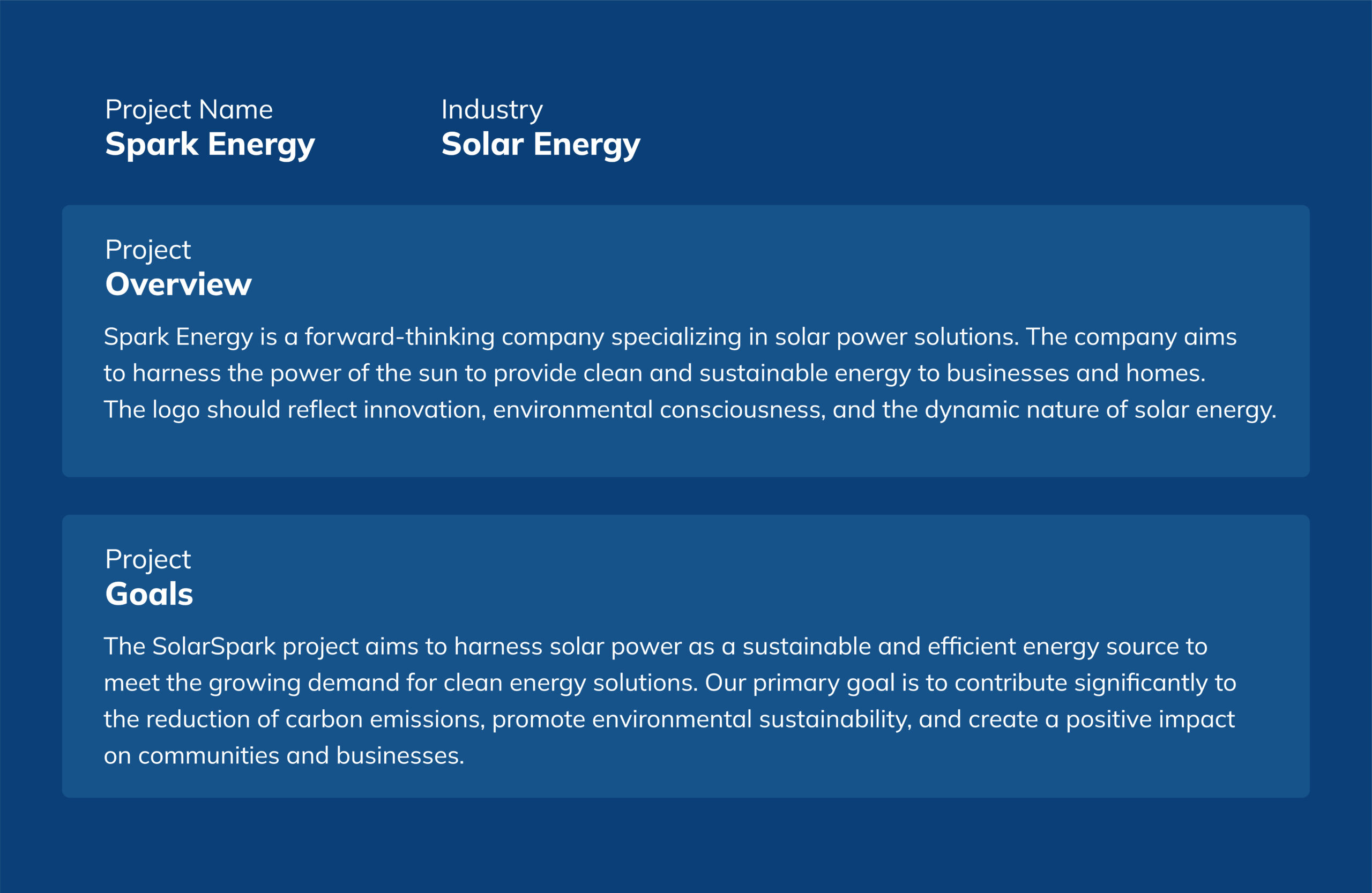The height and width of the screenshot is (893, 1372).
Task: Select the Spark Energy project title
Action: [210, 145]
